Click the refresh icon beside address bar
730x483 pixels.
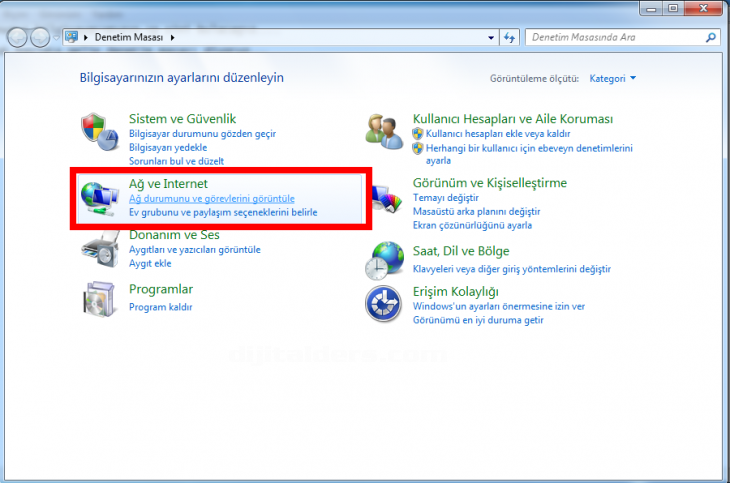509,37
